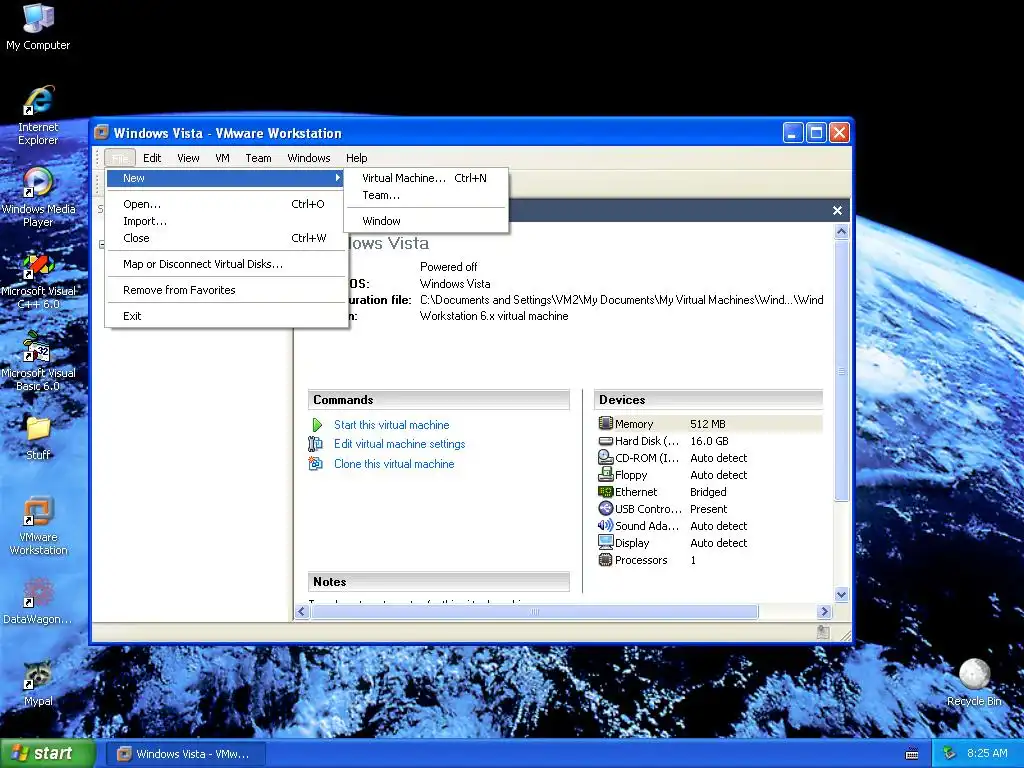Select the Ethernet device icon
Image resolution: width=1024 pixels, height=768 pixels.
pos(605,492)
